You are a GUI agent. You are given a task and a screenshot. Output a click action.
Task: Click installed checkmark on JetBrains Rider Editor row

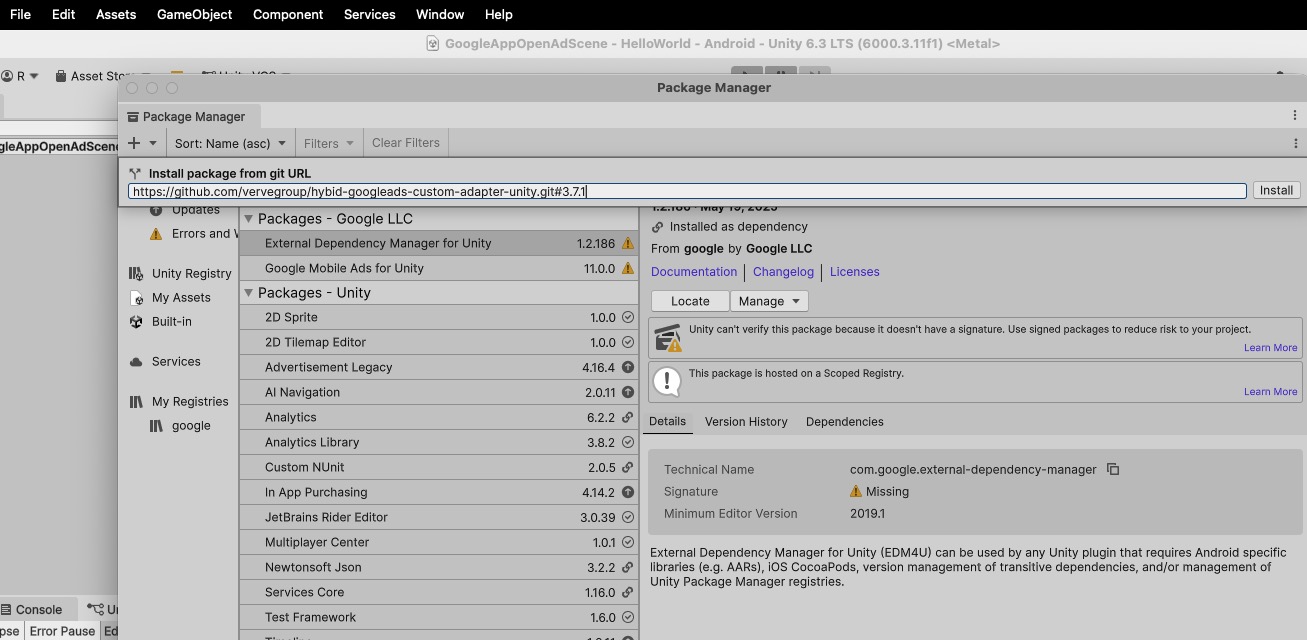click(x=628, y=517)
